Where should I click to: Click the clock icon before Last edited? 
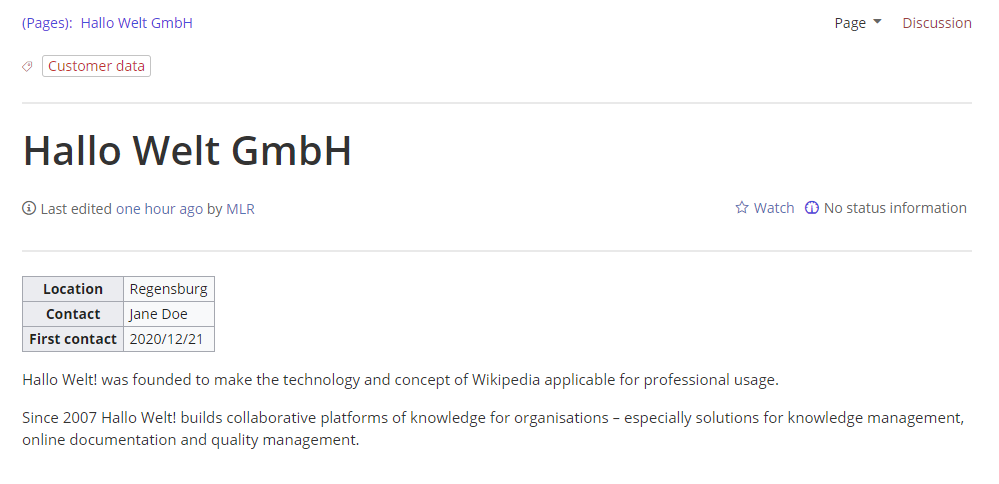tap(29, 209)
